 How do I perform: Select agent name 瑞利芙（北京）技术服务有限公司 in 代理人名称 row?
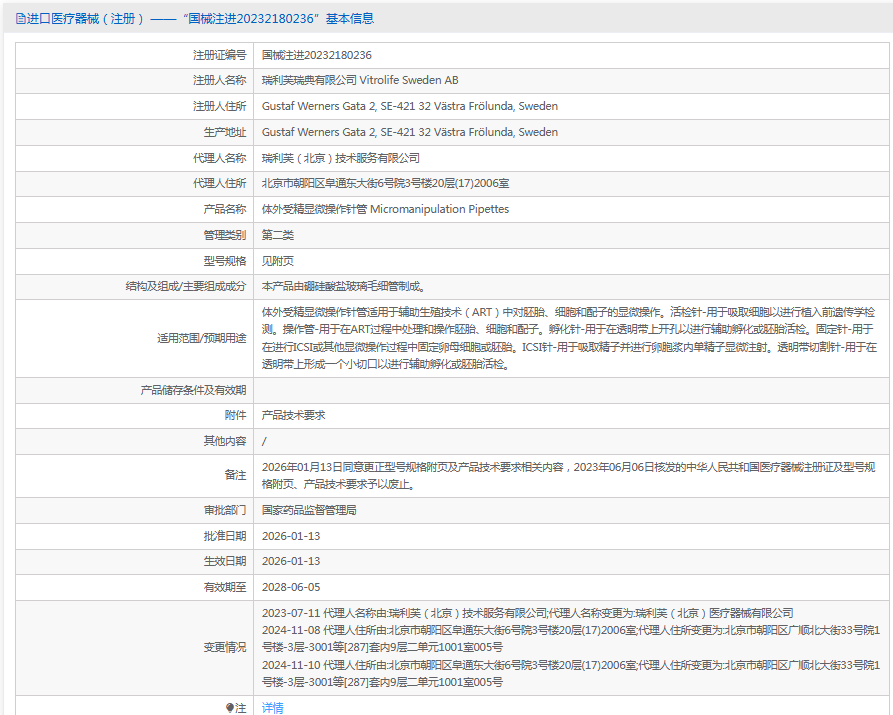pos(341,158)
